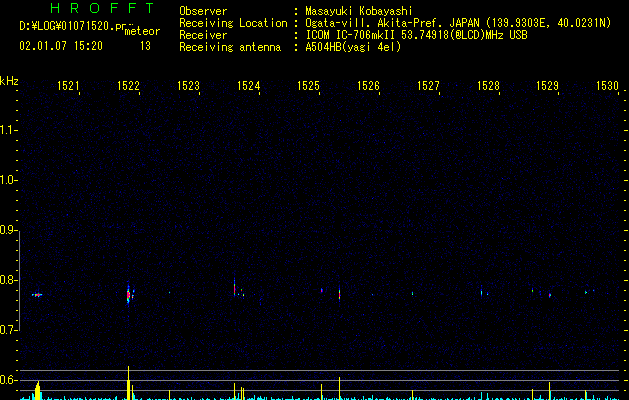Click the 1522 time axis marker
Viewport: 629px width, 400px height.
coord(128,86)
